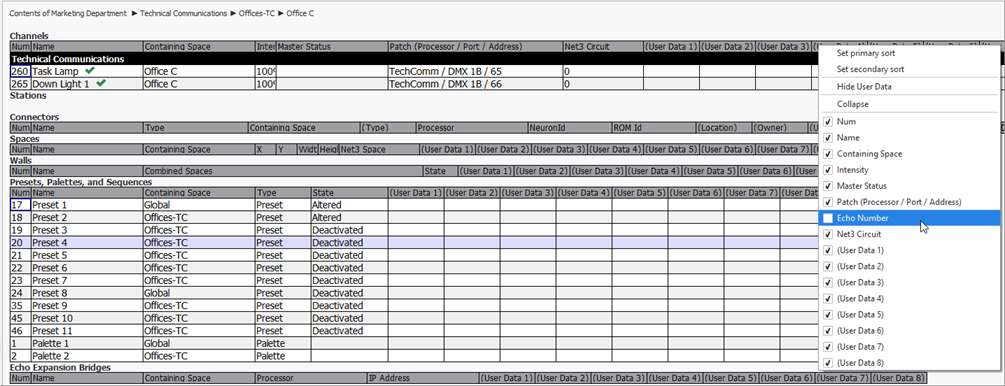Uncheck (User Data 7) in the context menu
1005x386 pixels.
click(828, 346)
